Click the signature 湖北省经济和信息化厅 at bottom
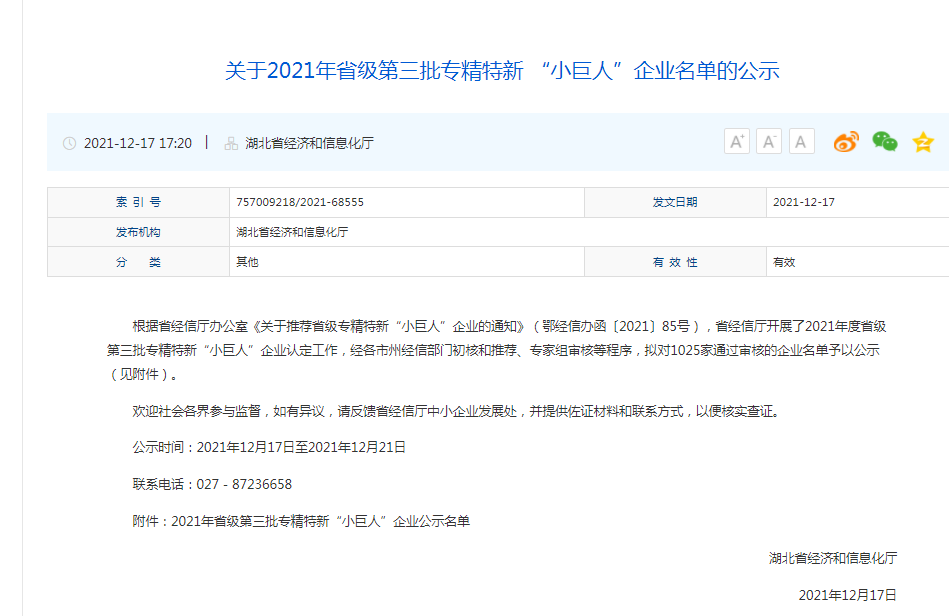The height and width of the screenshot is (616, 949). [x=832, y=558]
